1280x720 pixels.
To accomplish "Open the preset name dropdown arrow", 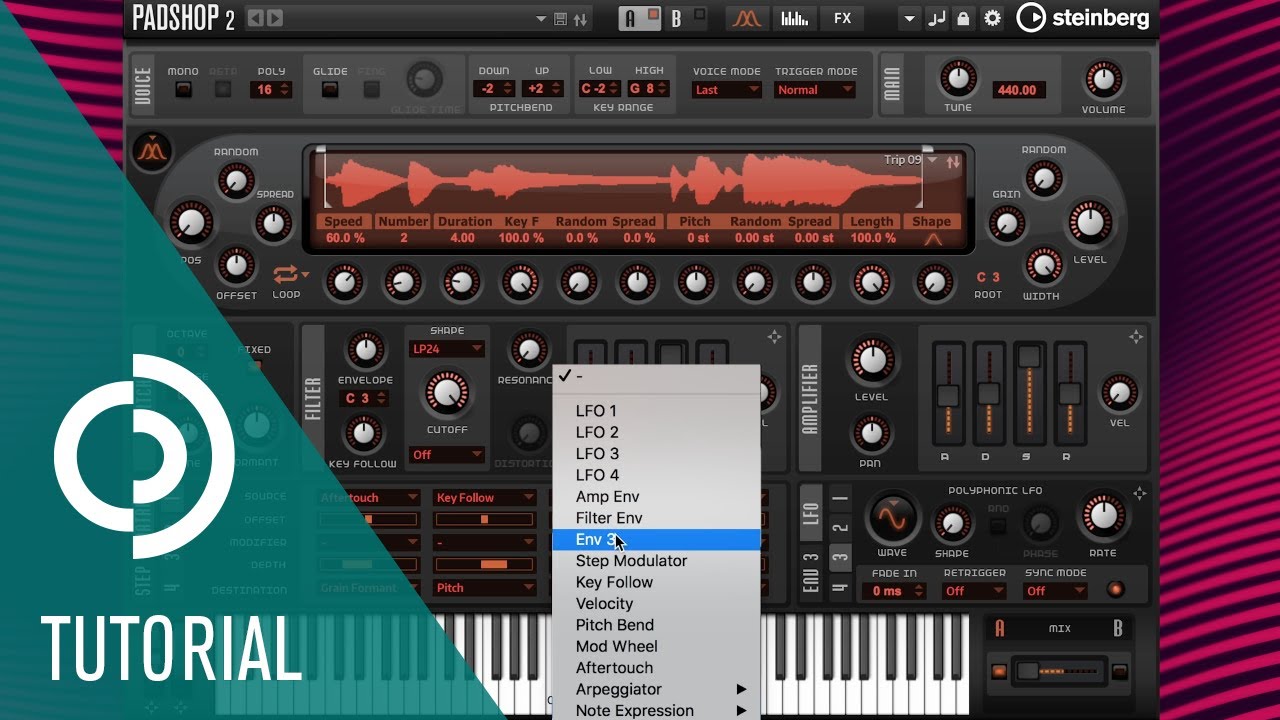I will [541, 19].
